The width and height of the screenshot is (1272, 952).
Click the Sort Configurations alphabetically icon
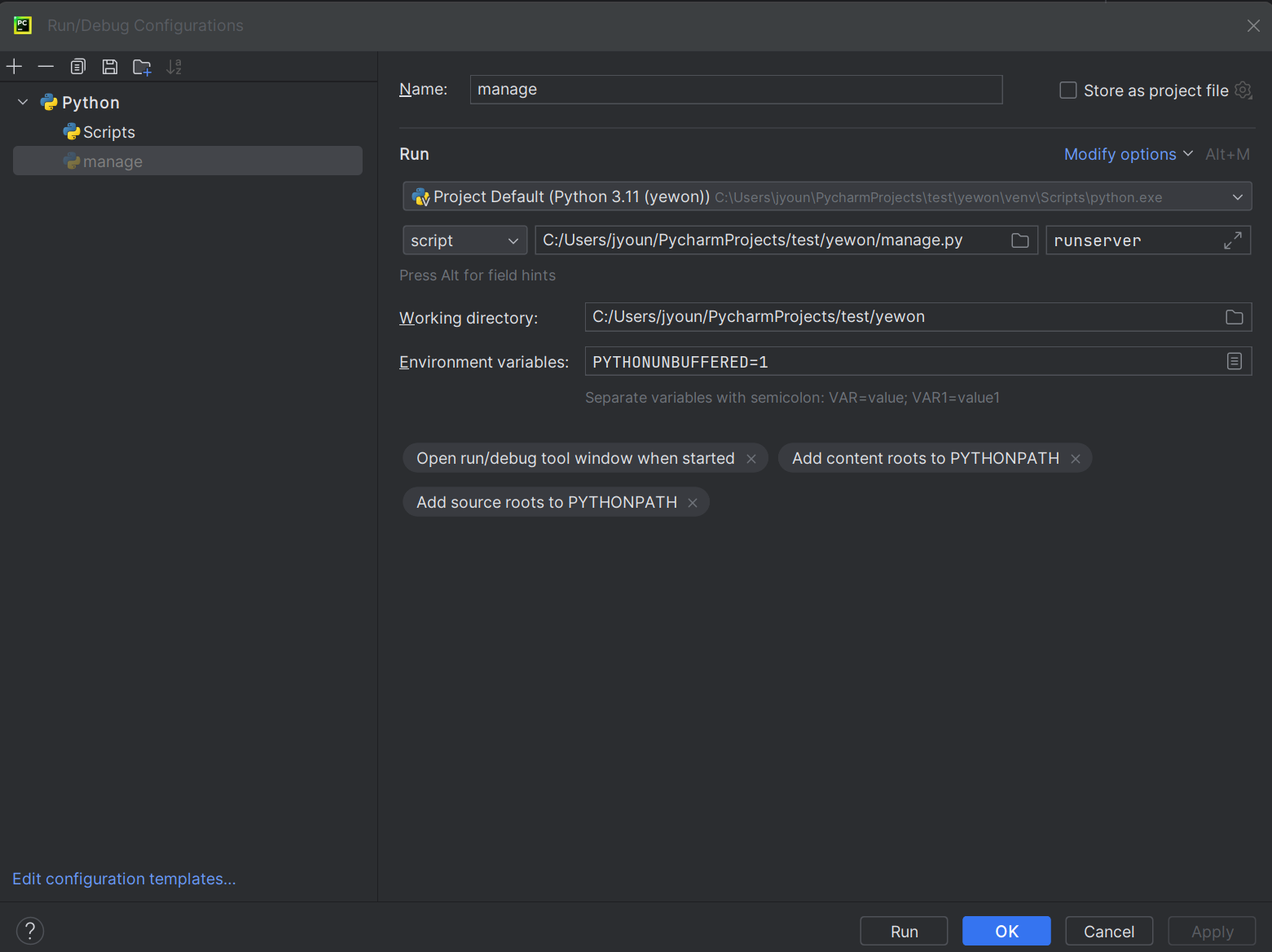tap(174, 67)
